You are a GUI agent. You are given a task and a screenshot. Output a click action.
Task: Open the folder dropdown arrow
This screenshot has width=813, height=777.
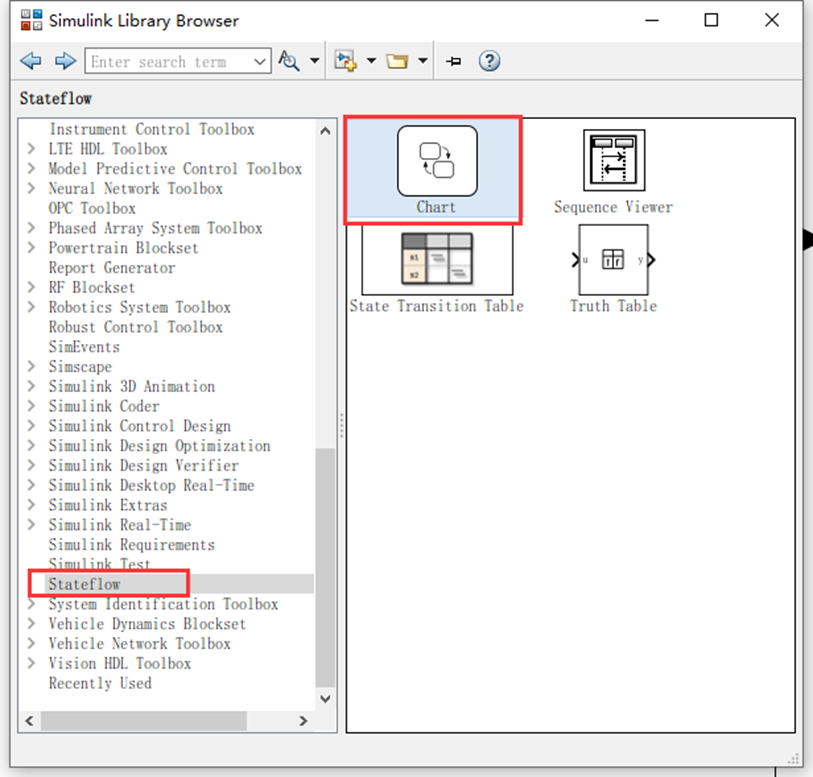coord(423,61)
